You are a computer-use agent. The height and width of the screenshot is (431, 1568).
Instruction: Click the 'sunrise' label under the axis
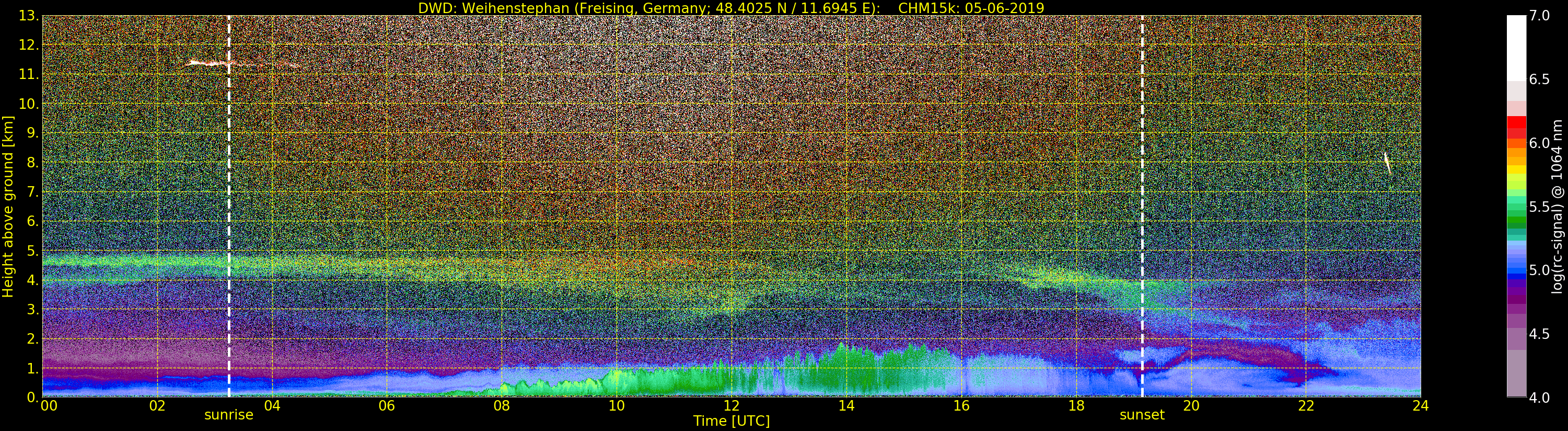tap(228, 415)
